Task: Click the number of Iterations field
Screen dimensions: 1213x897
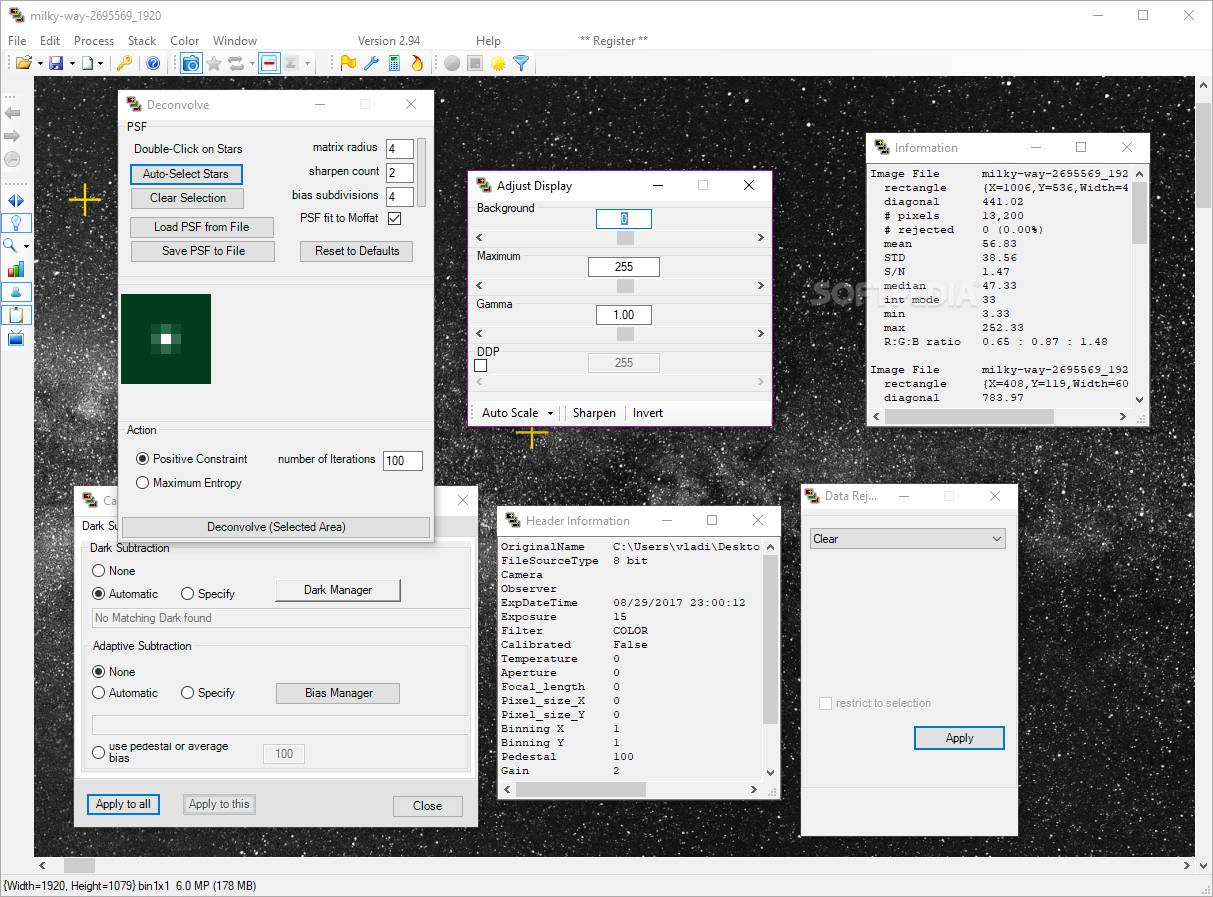Action: (x=402, y=461)
